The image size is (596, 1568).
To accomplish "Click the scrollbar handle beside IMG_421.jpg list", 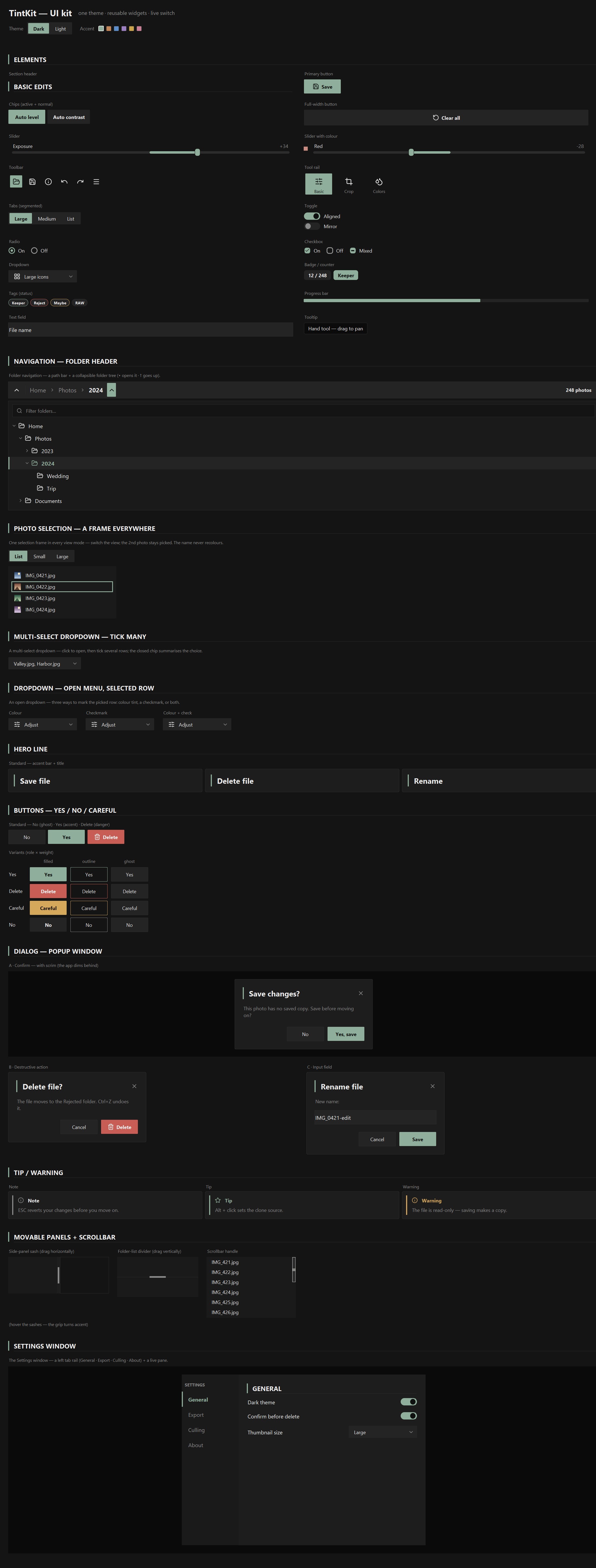I will [x=294, y=1270].
